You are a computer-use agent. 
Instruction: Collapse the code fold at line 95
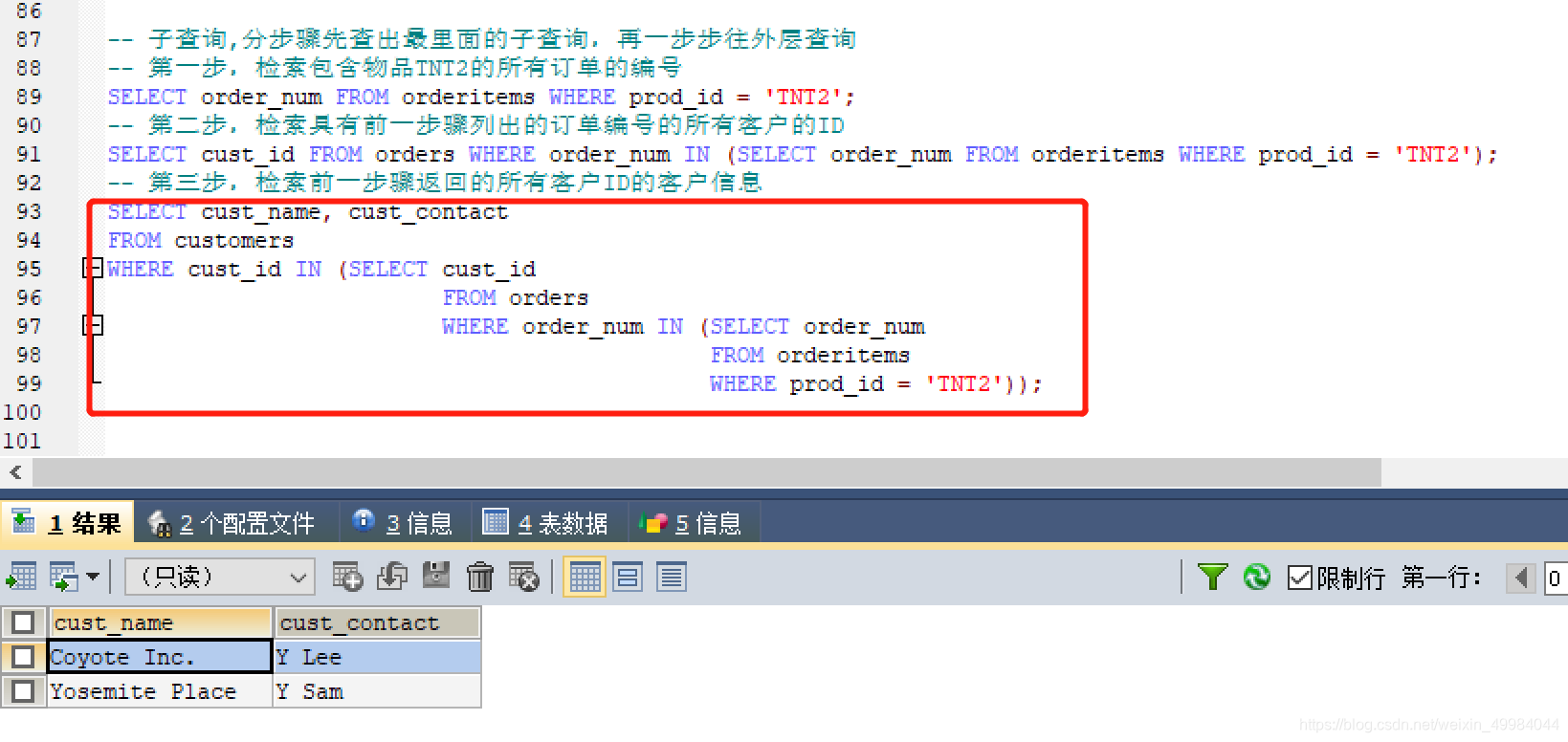tap(93, 269)
